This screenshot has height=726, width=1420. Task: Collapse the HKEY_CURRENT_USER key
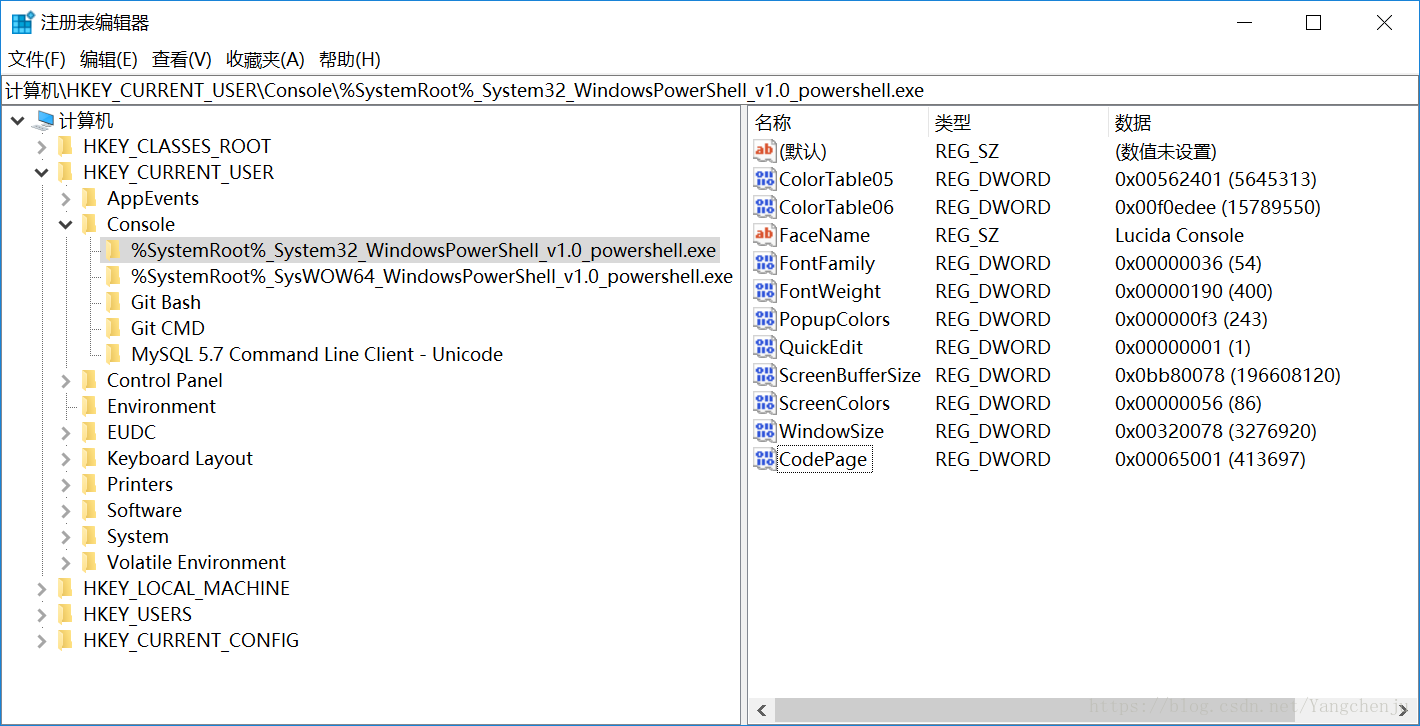(41, 172)
